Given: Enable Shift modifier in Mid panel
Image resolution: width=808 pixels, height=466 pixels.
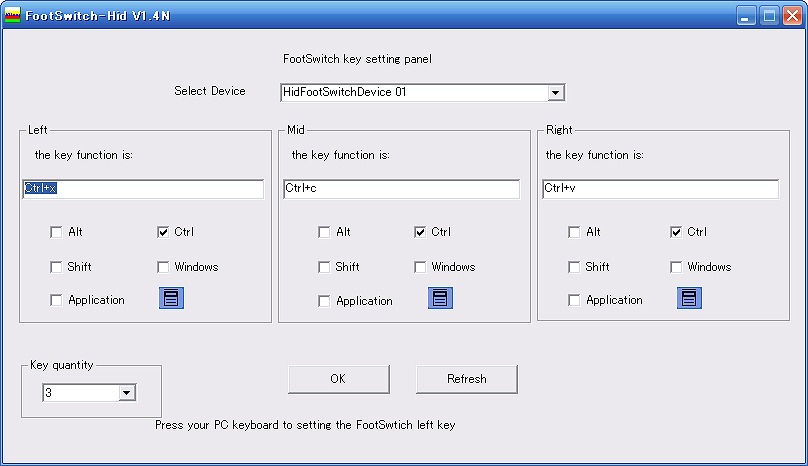Looking at the screenshot, I should tap(324, 267).
